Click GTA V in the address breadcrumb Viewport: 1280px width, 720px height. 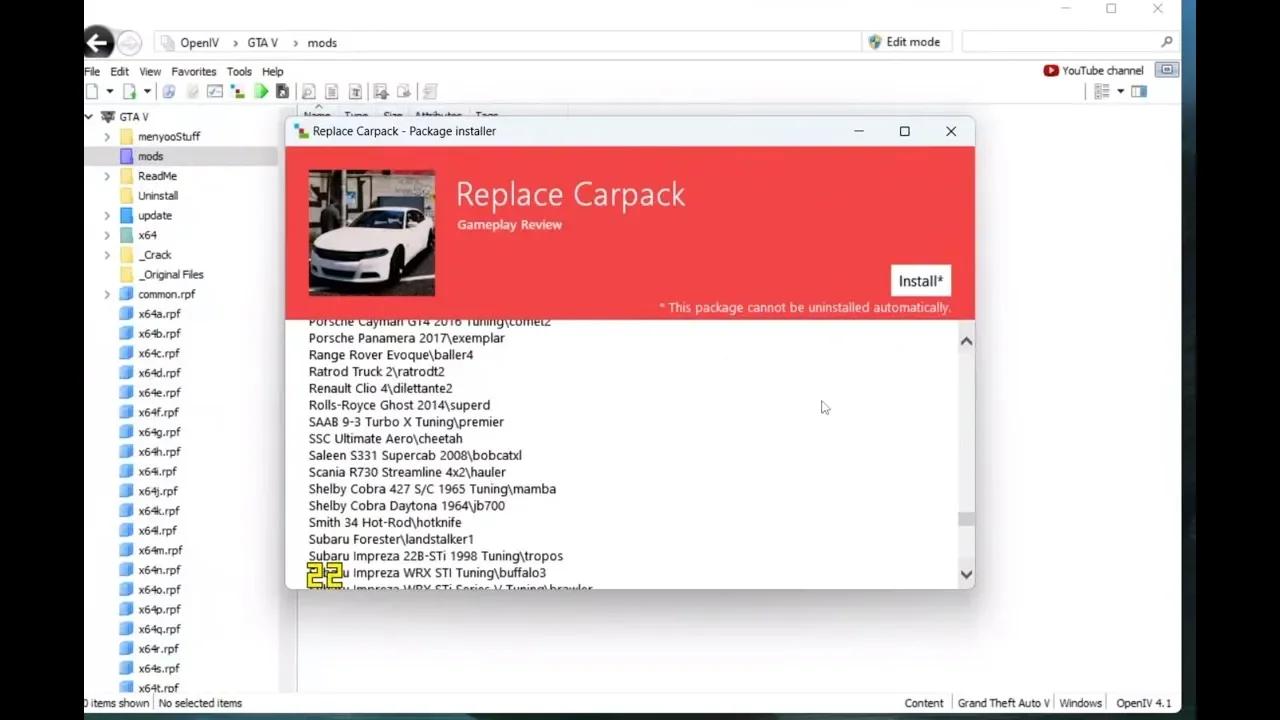tap(263, 43)
